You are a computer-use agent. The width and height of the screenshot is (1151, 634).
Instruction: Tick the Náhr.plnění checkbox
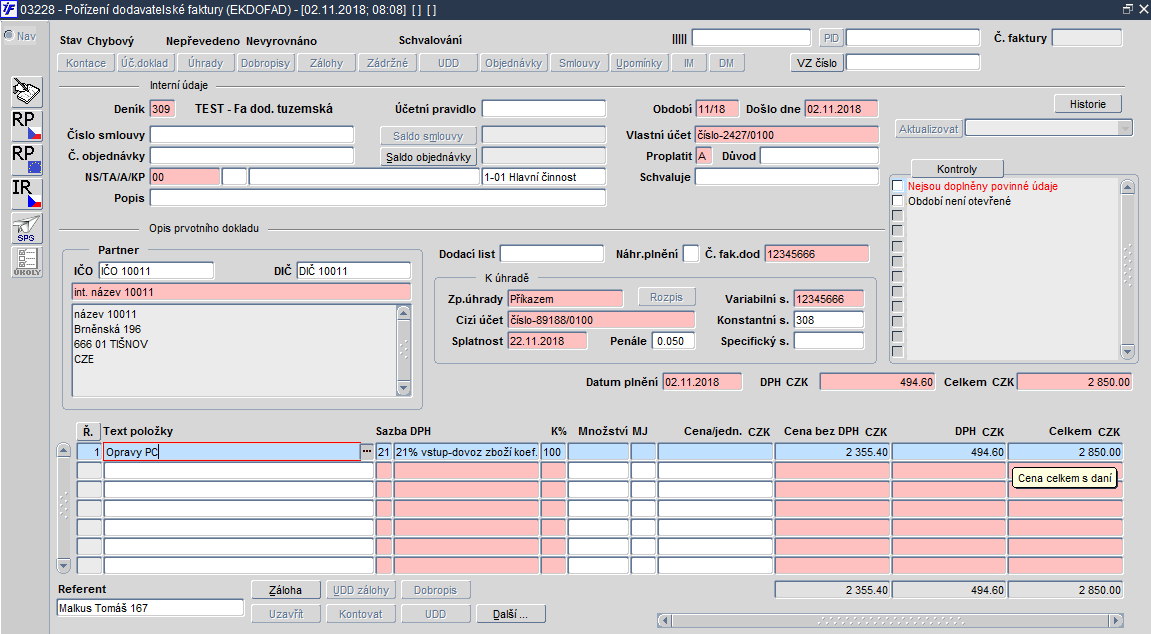(691, 254)
